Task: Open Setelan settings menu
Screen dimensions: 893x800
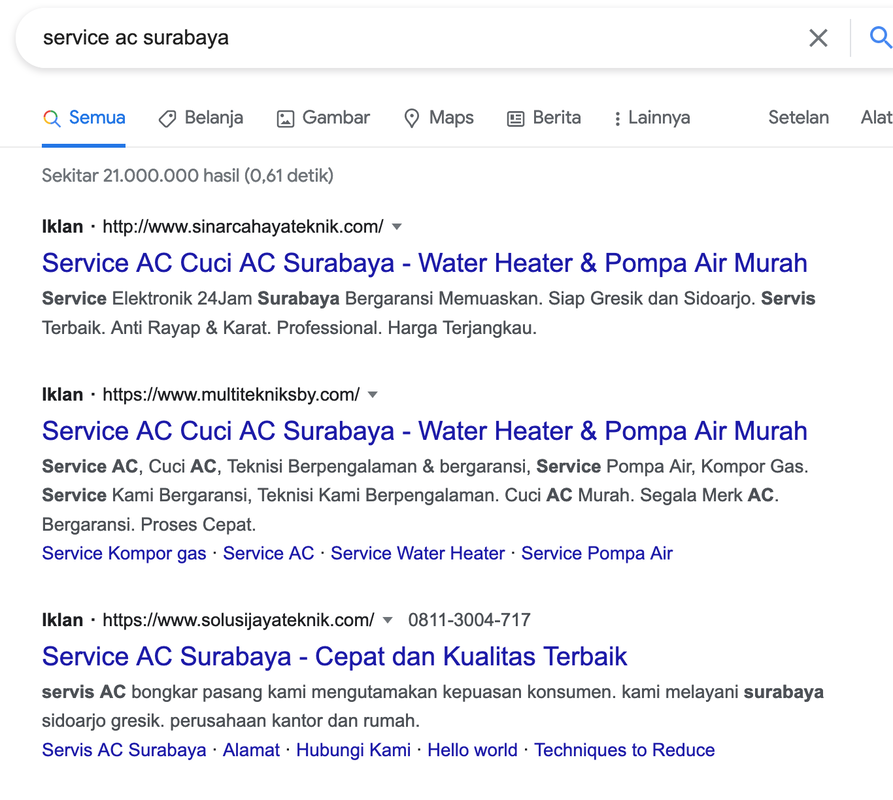Action: [x=798, y=118]
